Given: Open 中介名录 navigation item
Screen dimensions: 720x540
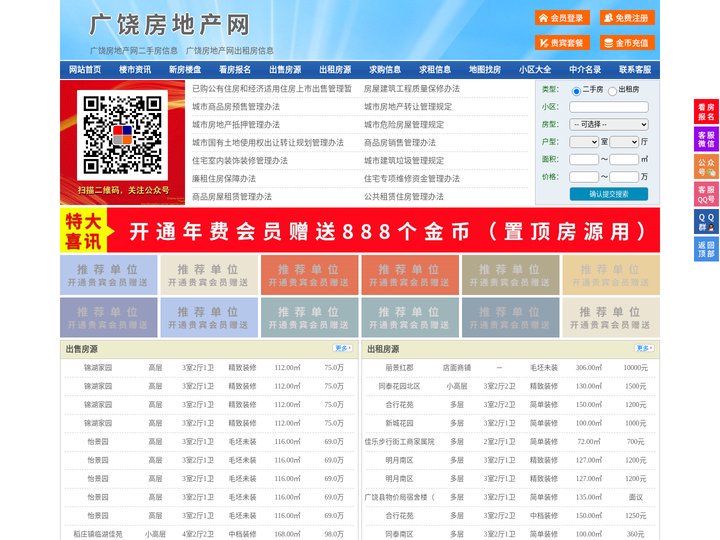Looking at the screenshot, I should click(x=585, y=70).
